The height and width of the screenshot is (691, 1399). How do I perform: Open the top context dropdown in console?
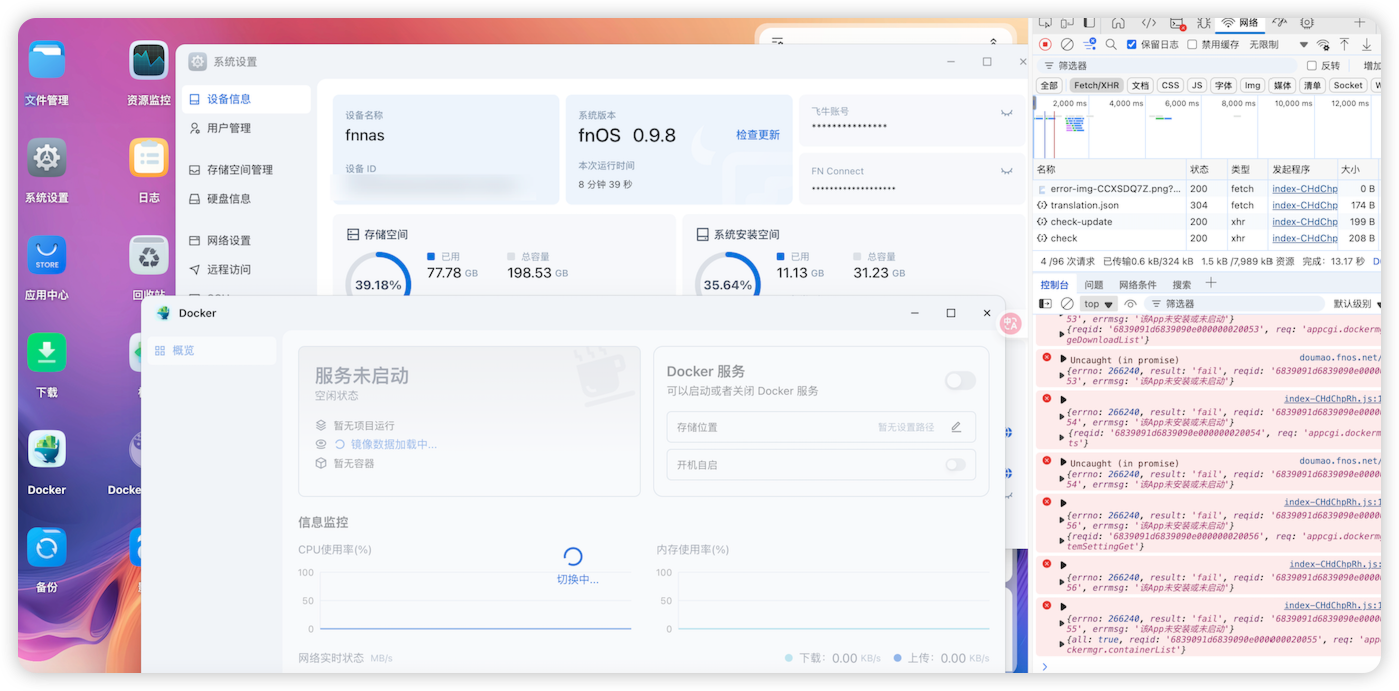coord(1099,304)
